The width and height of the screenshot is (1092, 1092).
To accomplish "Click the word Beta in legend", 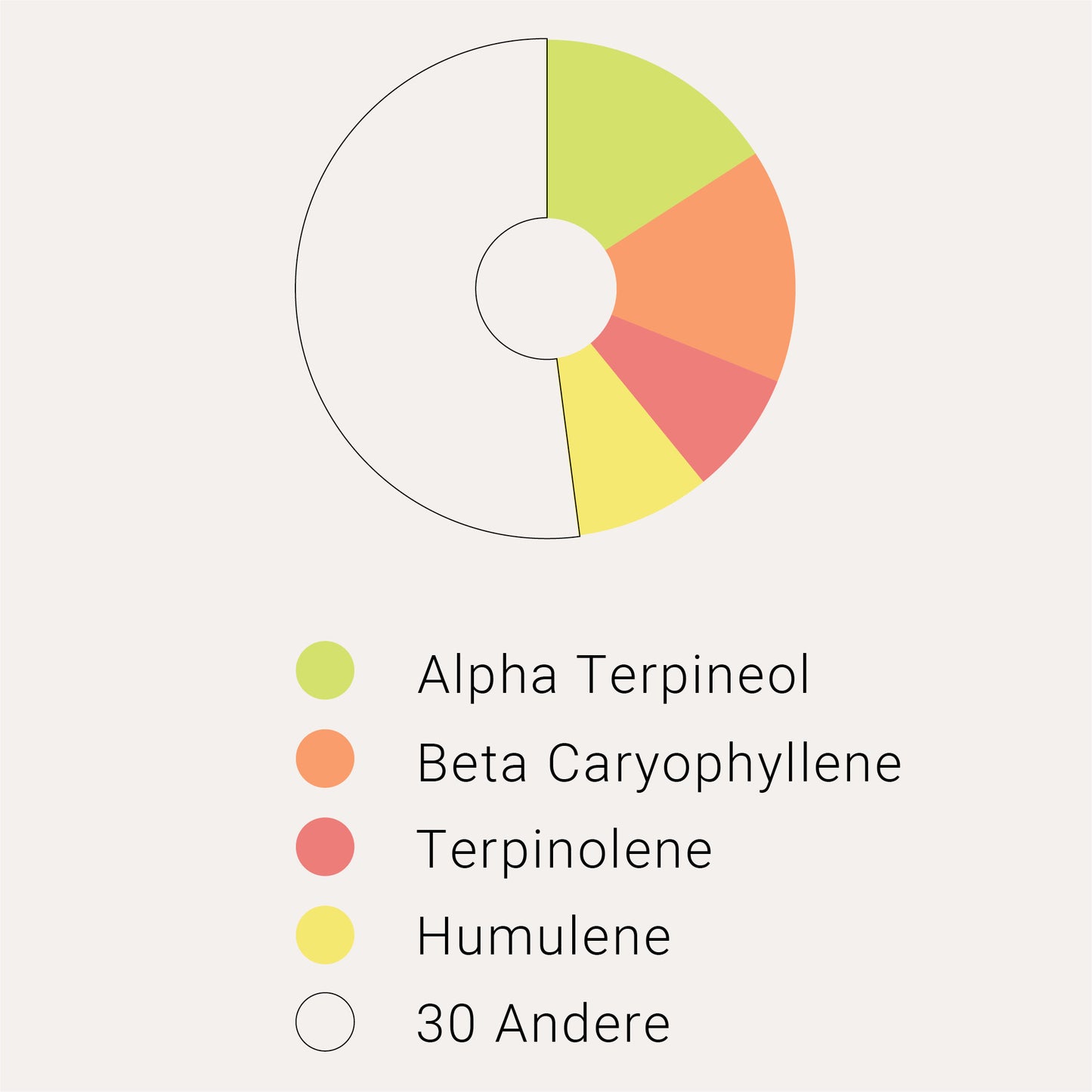I will (x=472, y=763).
